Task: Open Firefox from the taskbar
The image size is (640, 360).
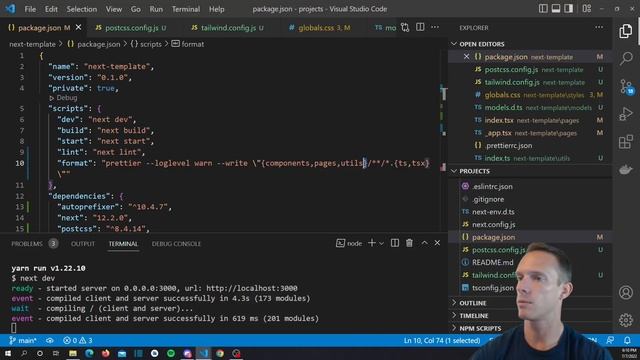Action: pos(106,353)
